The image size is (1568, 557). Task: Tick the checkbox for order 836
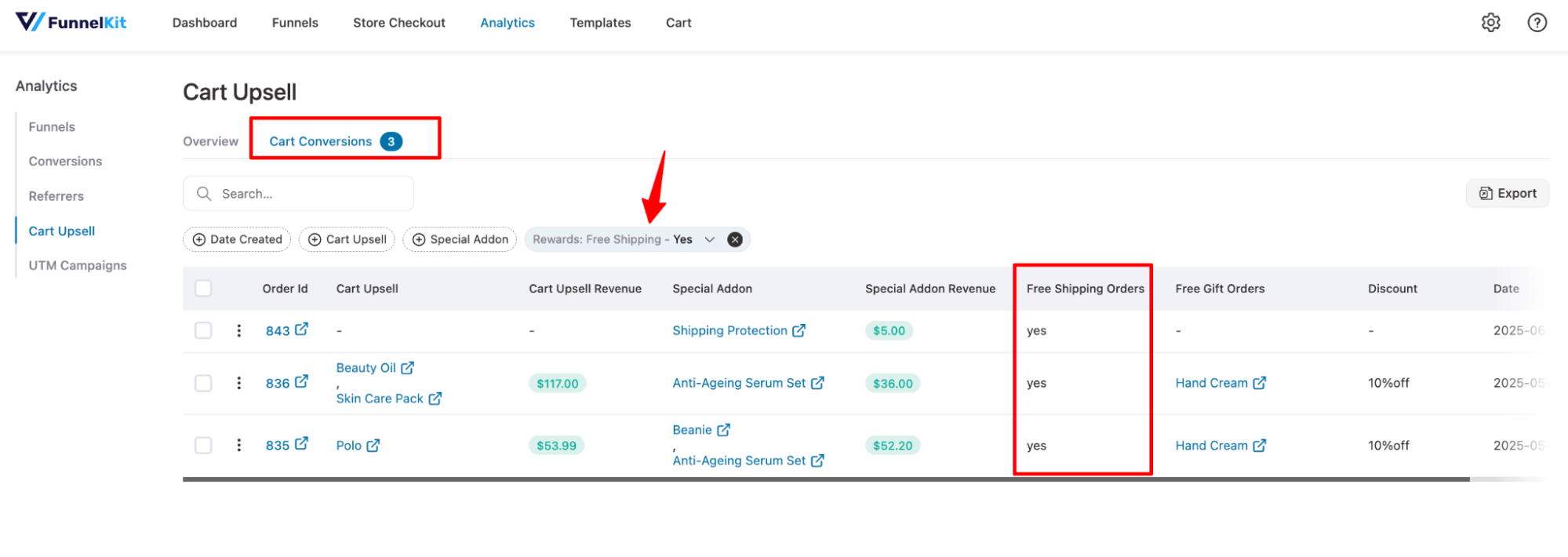(x=203, y=383)
